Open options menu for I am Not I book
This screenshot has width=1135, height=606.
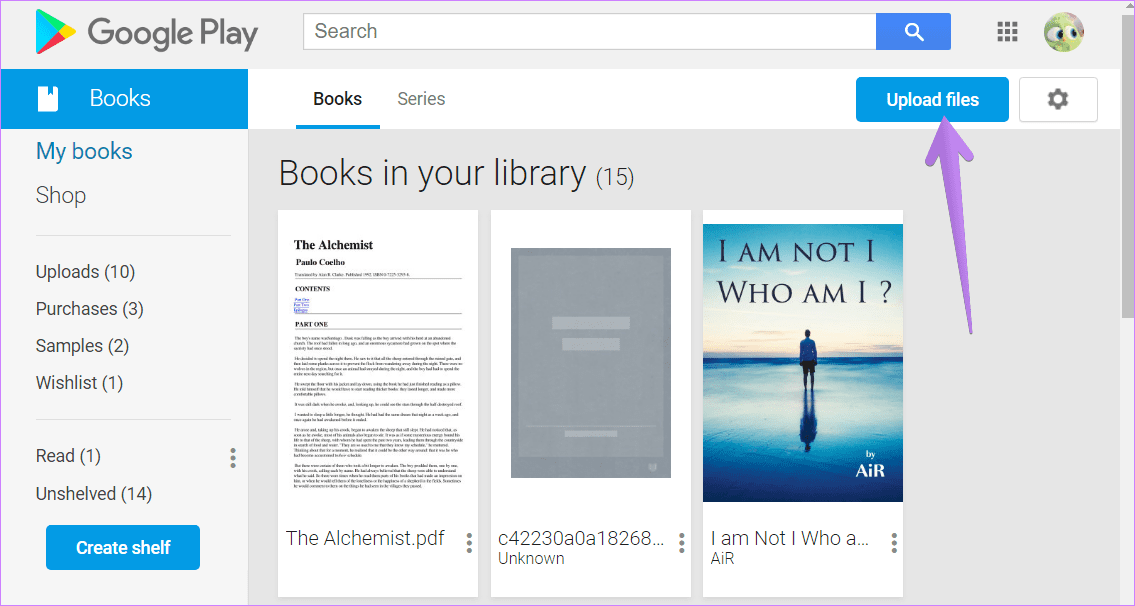(895, 542)
